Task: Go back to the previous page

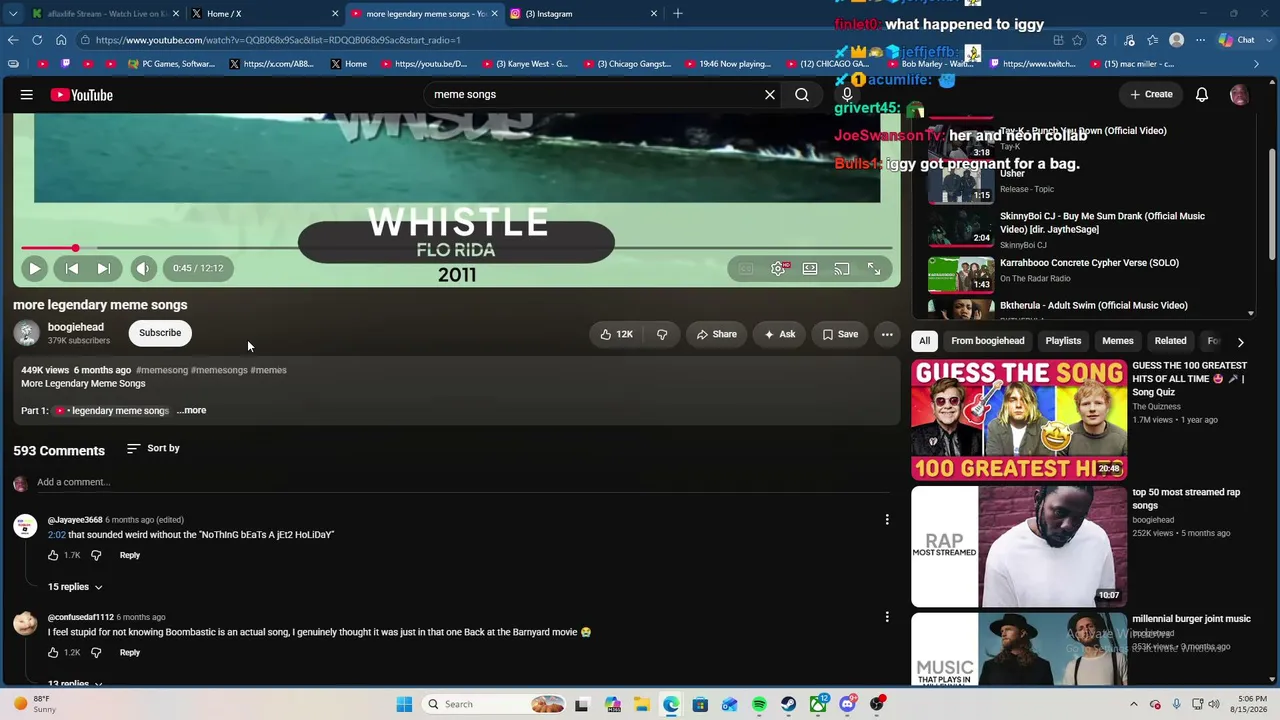Action: coord(12,40)
